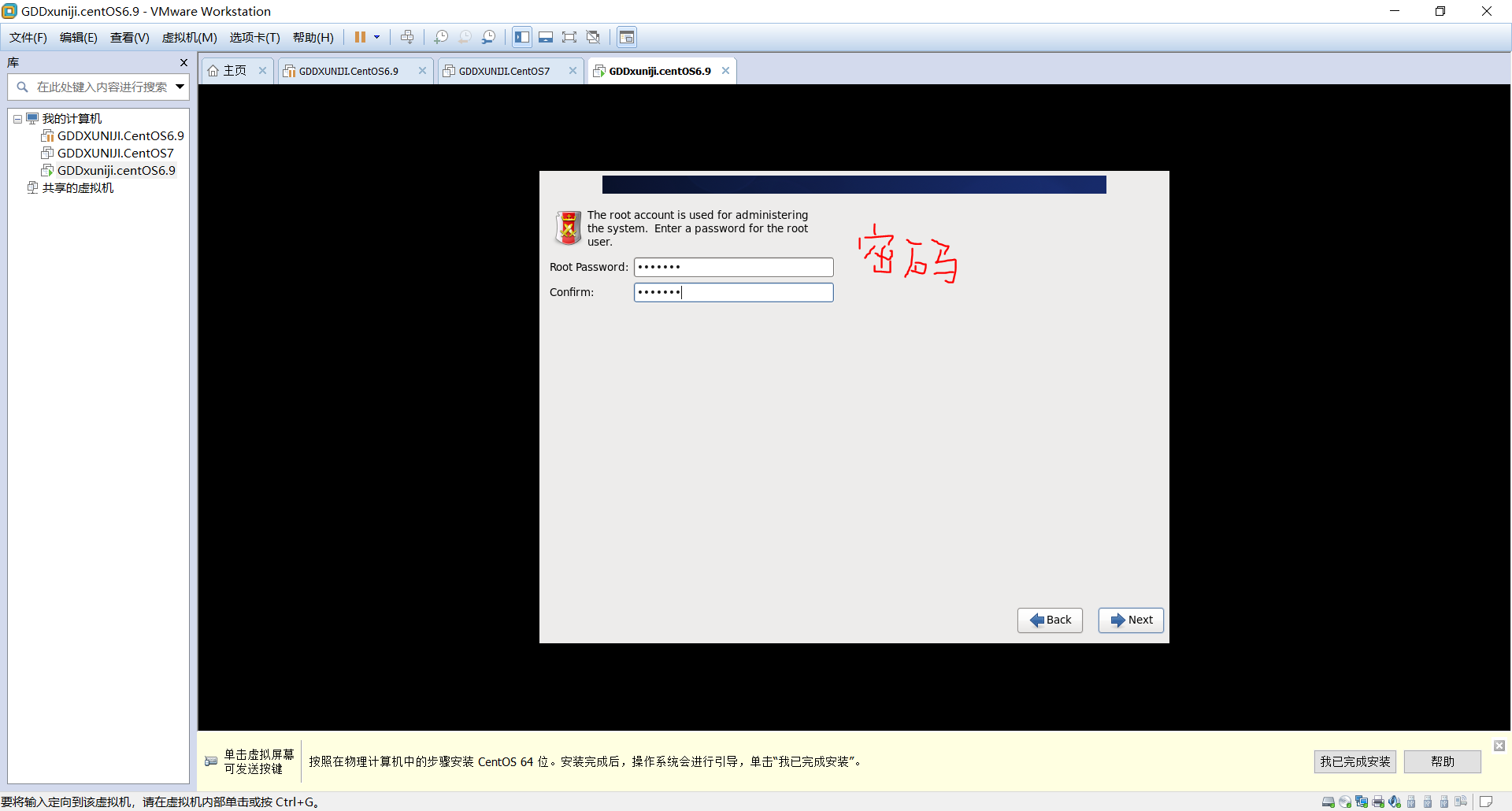Select 我的计算机 in the library tree

pyautogui.click(x=72, y=119)
